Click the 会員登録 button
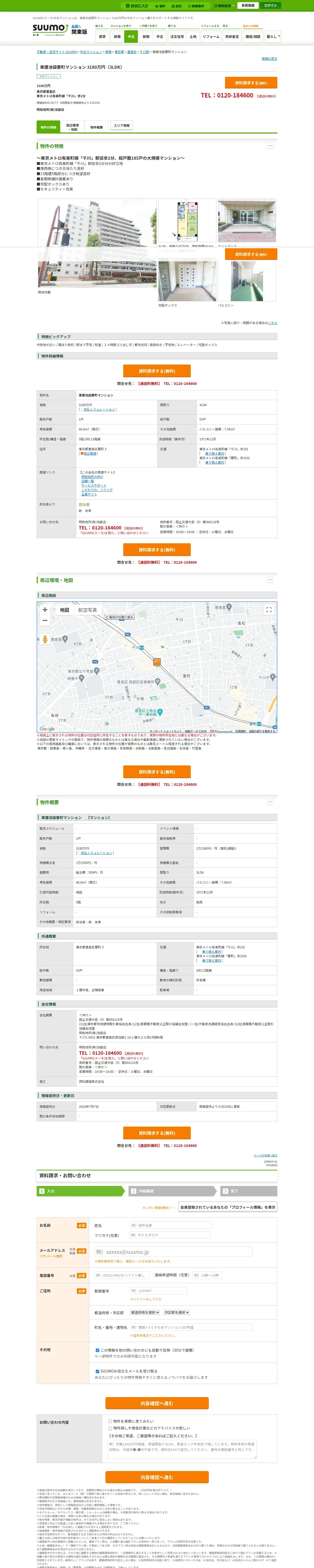Screen dimensions: 314x1568 point(248,5)
